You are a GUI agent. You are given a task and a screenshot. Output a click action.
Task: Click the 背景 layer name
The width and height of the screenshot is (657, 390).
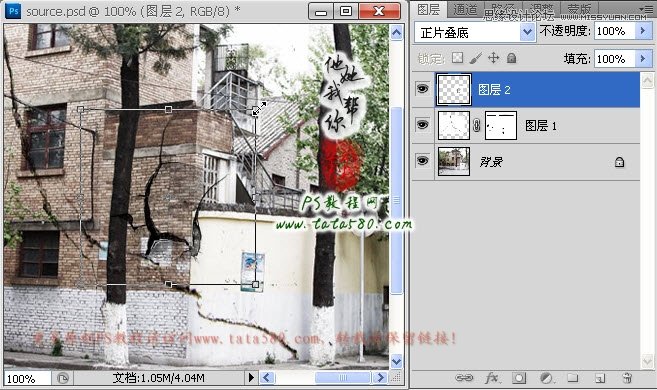tap(491, 162)
